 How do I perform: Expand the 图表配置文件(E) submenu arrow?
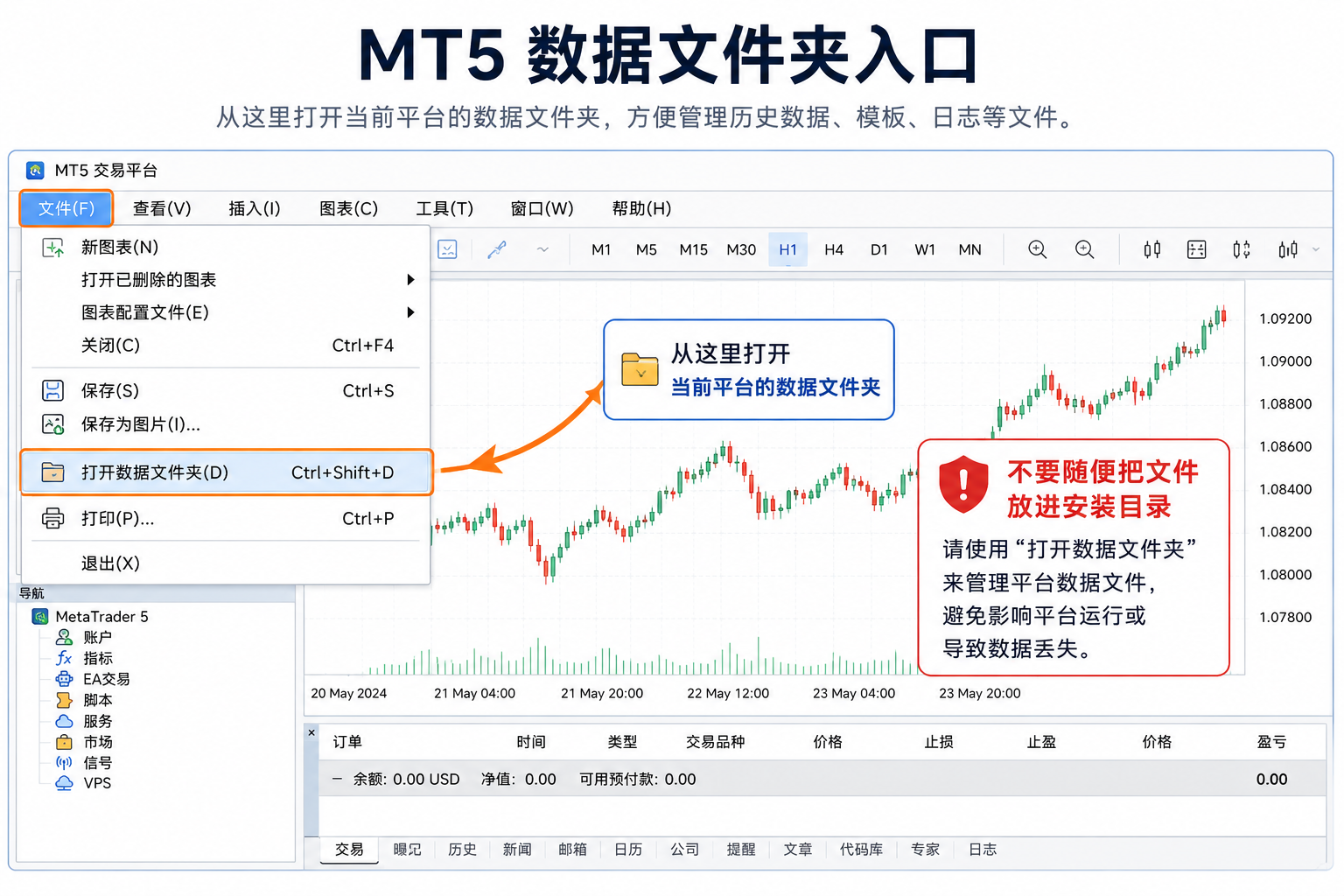point(410,312)
